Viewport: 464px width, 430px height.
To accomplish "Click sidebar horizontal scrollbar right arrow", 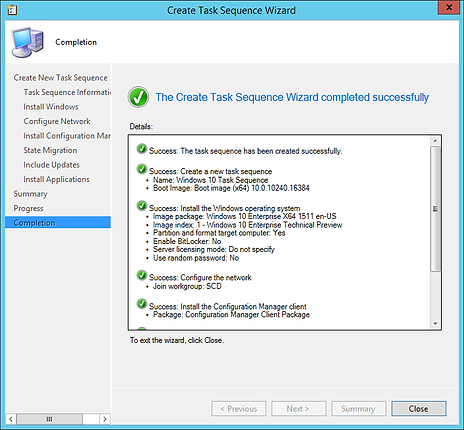I will (105, 419).
